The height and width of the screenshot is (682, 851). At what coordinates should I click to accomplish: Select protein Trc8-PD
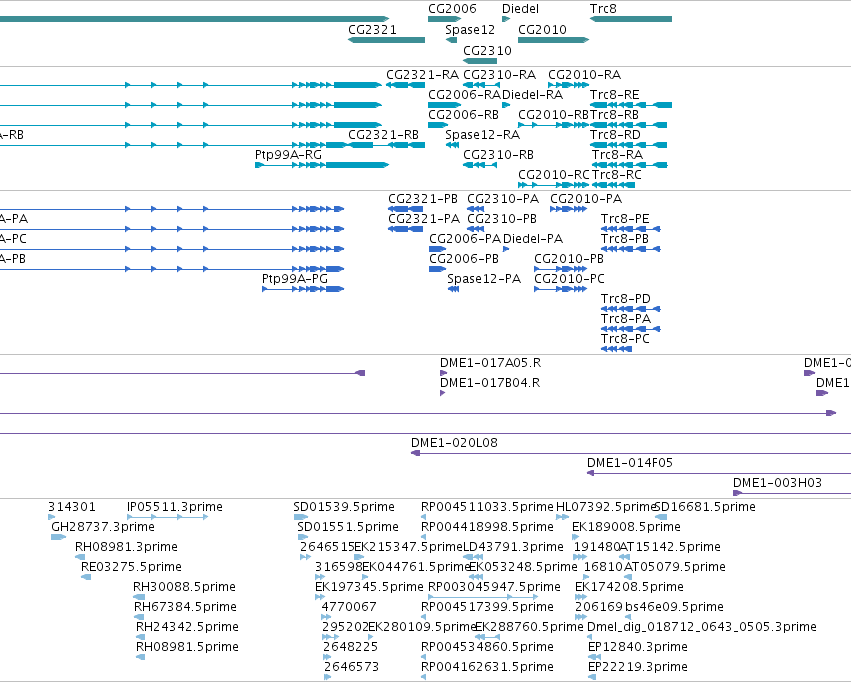pos(631,309)
